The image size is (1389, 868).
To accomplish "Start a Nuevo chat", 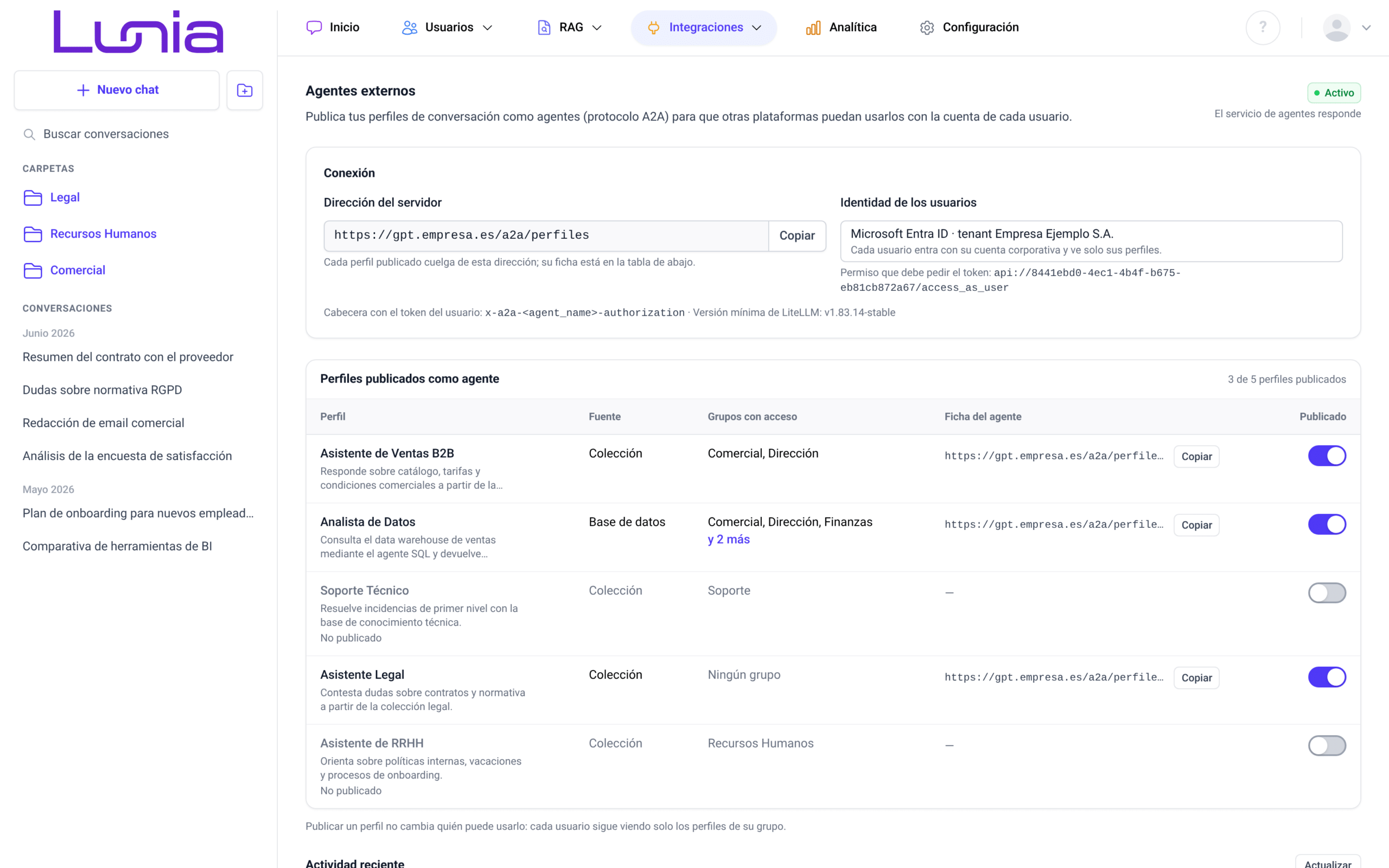I will point(117,90).
